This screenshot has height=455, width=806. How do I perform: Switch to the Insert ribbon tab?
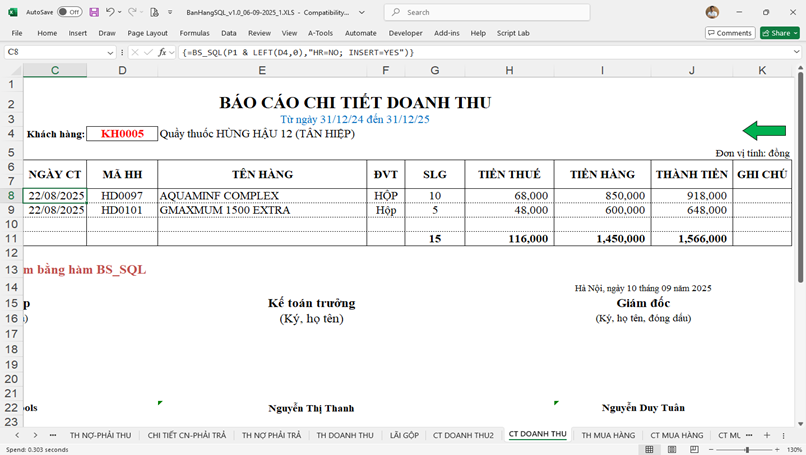pos(78,33)
